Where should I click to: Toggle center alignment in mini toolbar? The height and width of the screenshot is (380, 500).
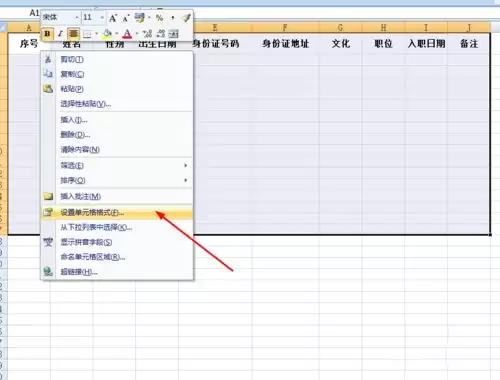(73, 34)
